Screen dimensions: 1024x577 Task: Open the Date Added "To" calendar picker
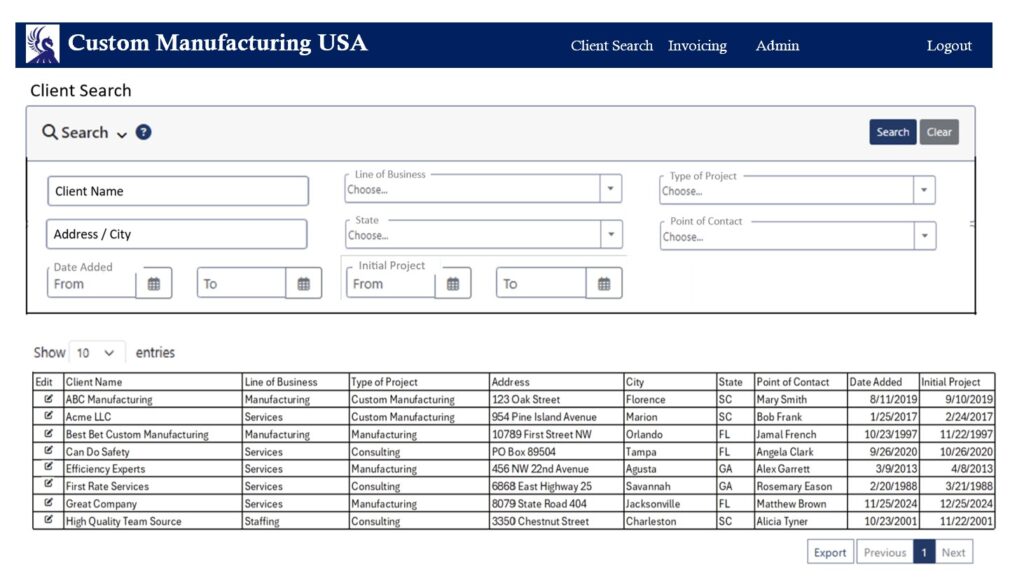pos(304,283)
